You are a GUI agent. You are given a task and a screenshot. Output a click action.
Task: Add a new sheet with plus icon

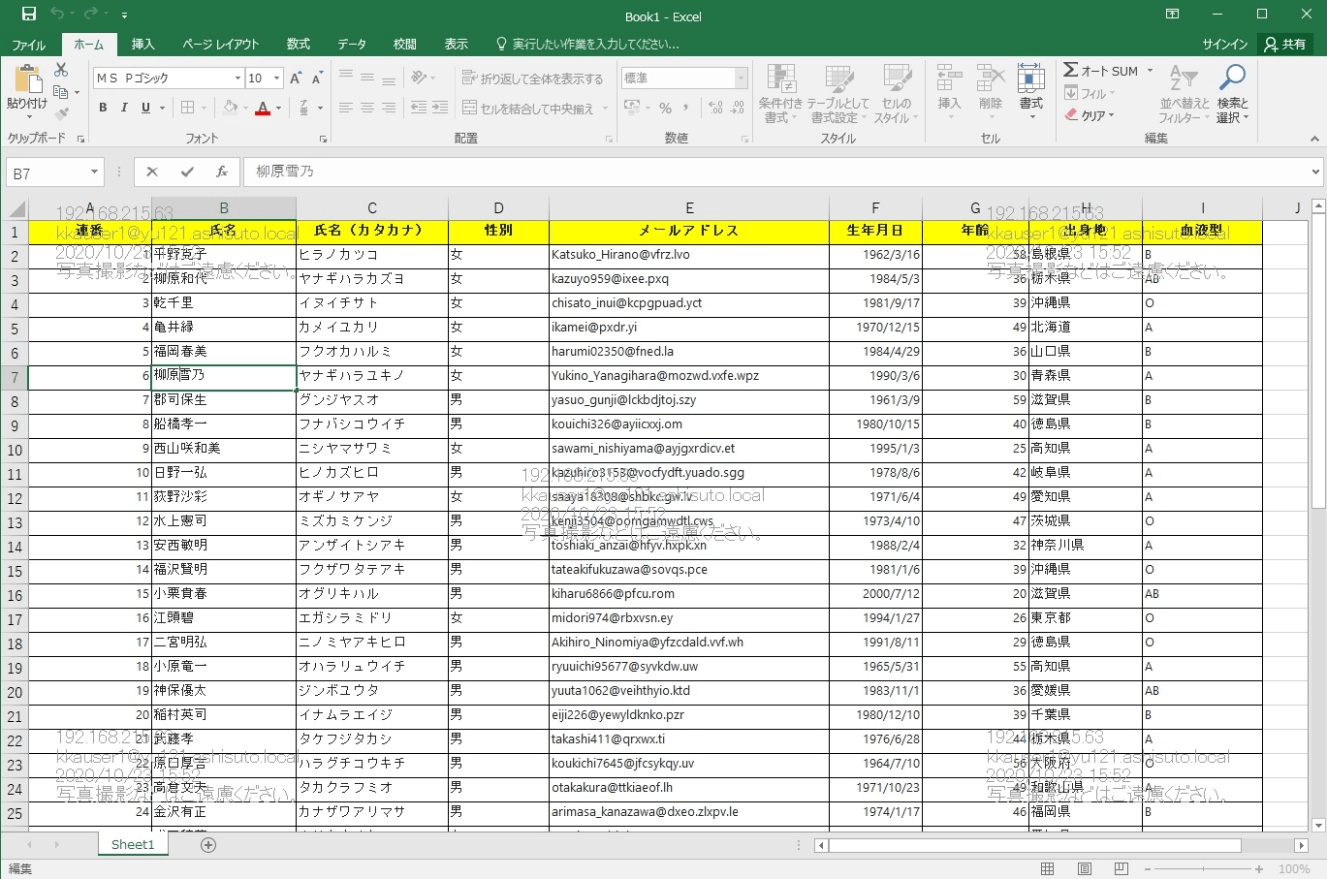tap(208, 845)
